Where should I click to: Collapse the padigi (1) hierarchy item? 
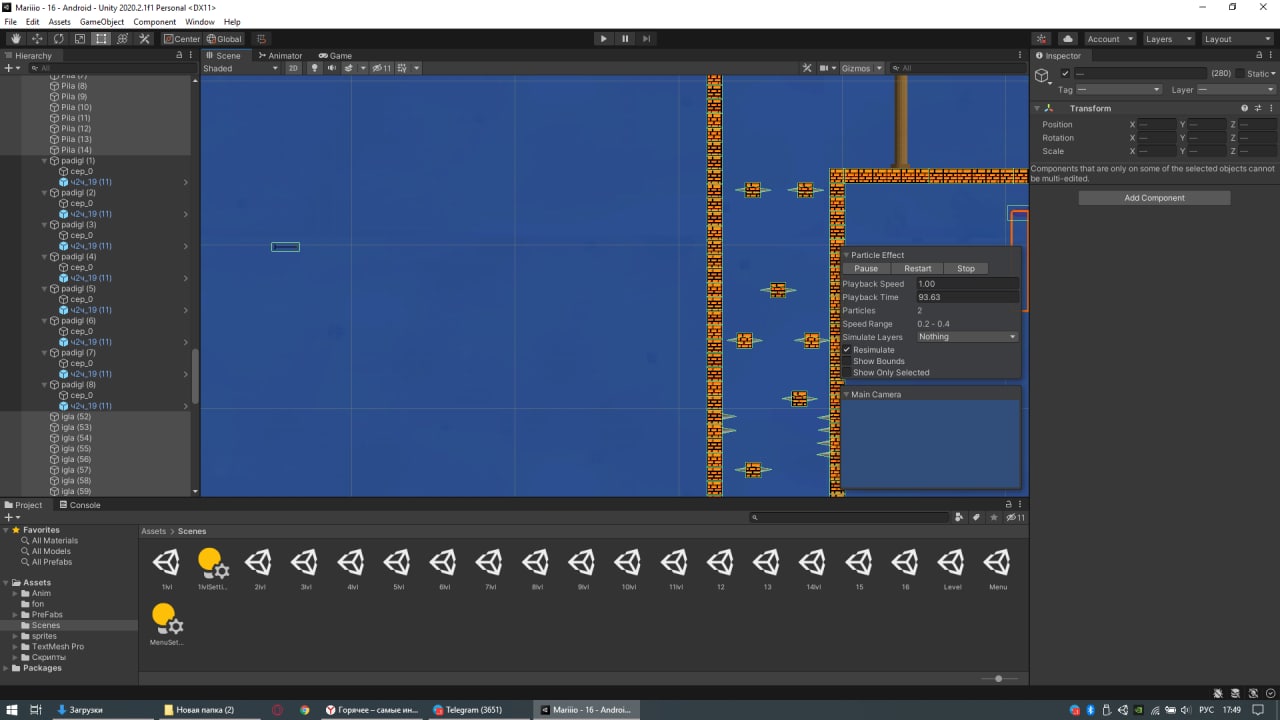44,161
